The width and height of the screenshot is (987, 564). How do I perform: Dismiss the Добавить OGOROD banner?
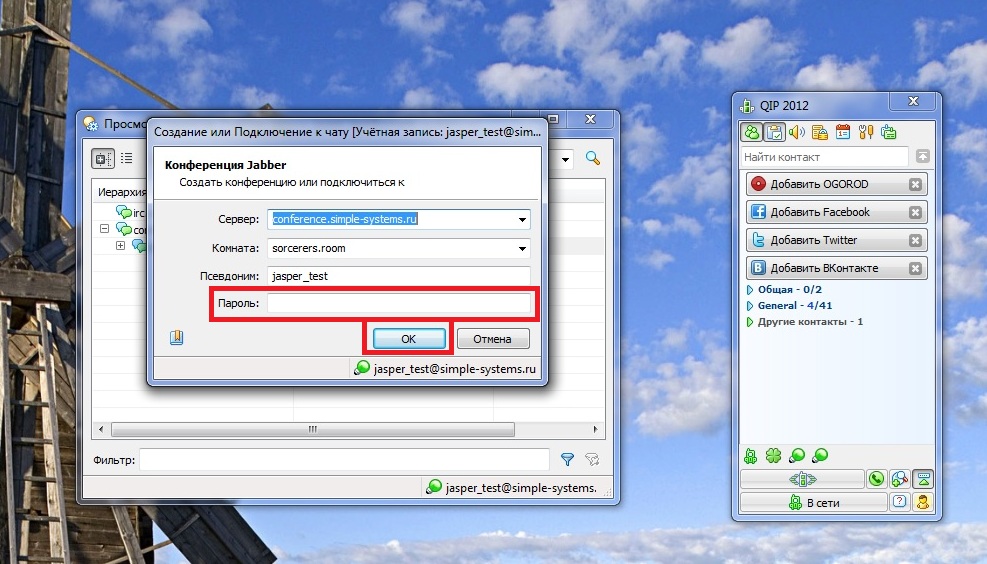(915, 184)
